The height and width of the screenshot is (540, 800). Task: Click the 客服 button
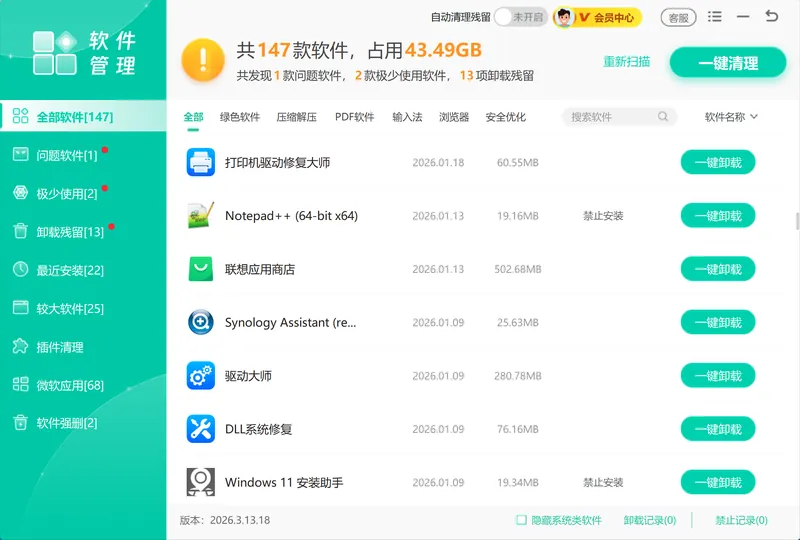pyautogui.click(x=678, y=18)
